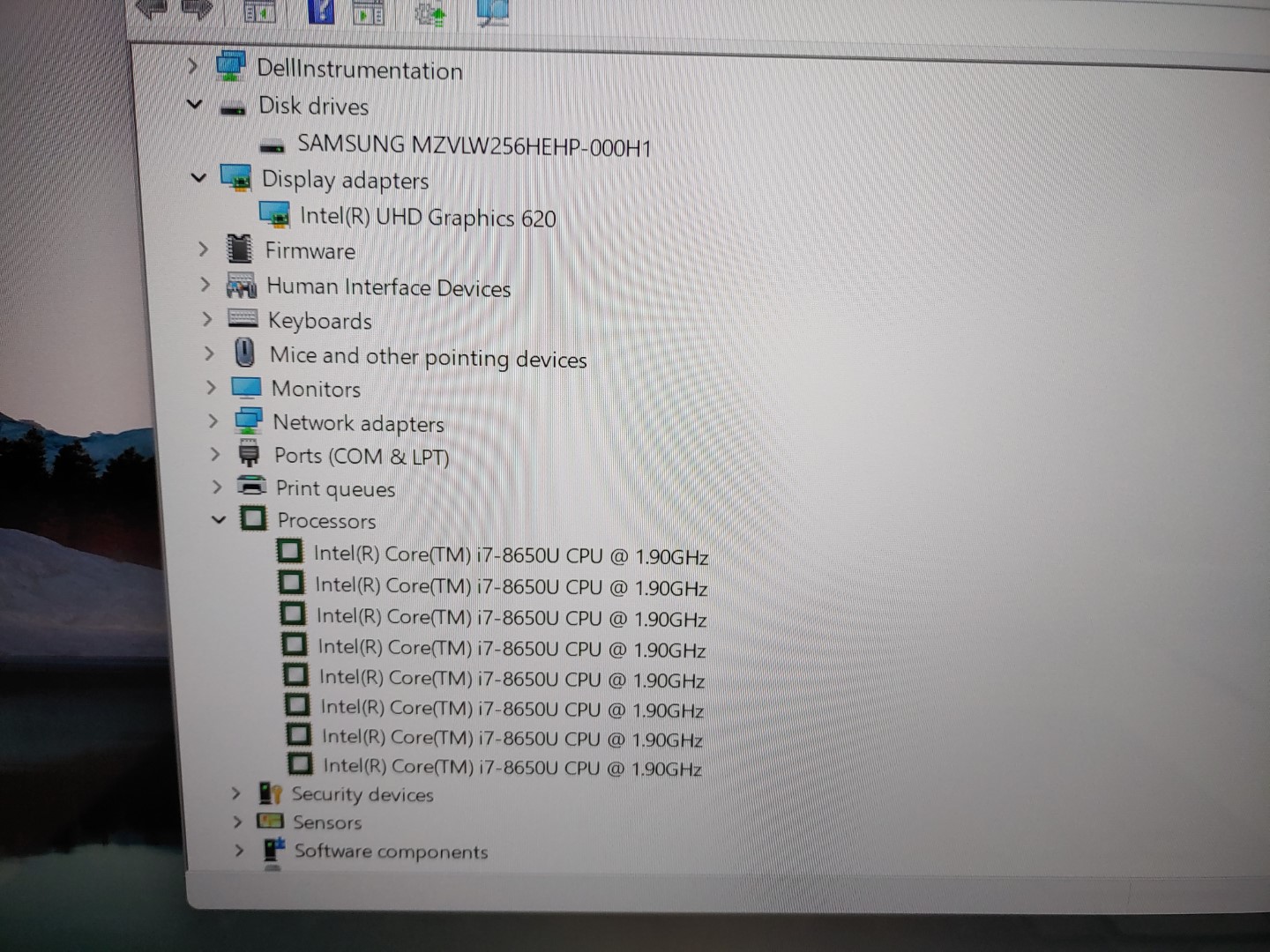Click the Security devices icon

(270, 793)
